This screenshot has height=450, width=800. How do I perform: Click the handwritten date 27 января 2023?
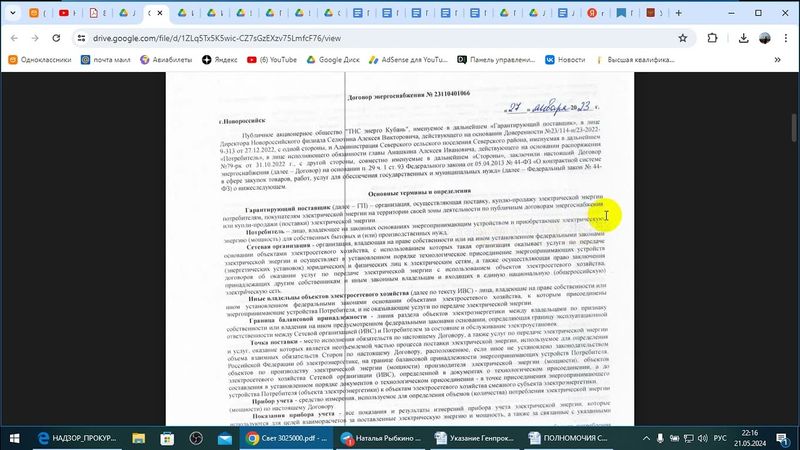[x=551, y=107]
